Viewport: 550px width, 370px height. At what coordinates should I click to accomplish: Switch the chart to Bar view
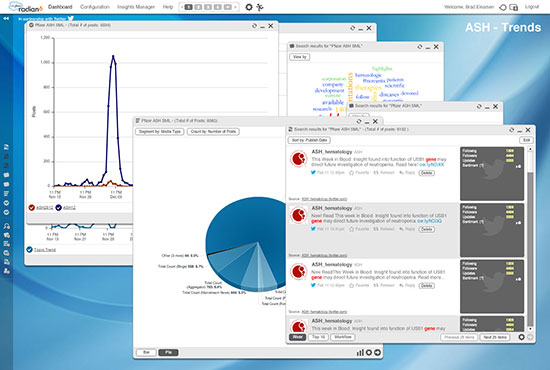146,352
